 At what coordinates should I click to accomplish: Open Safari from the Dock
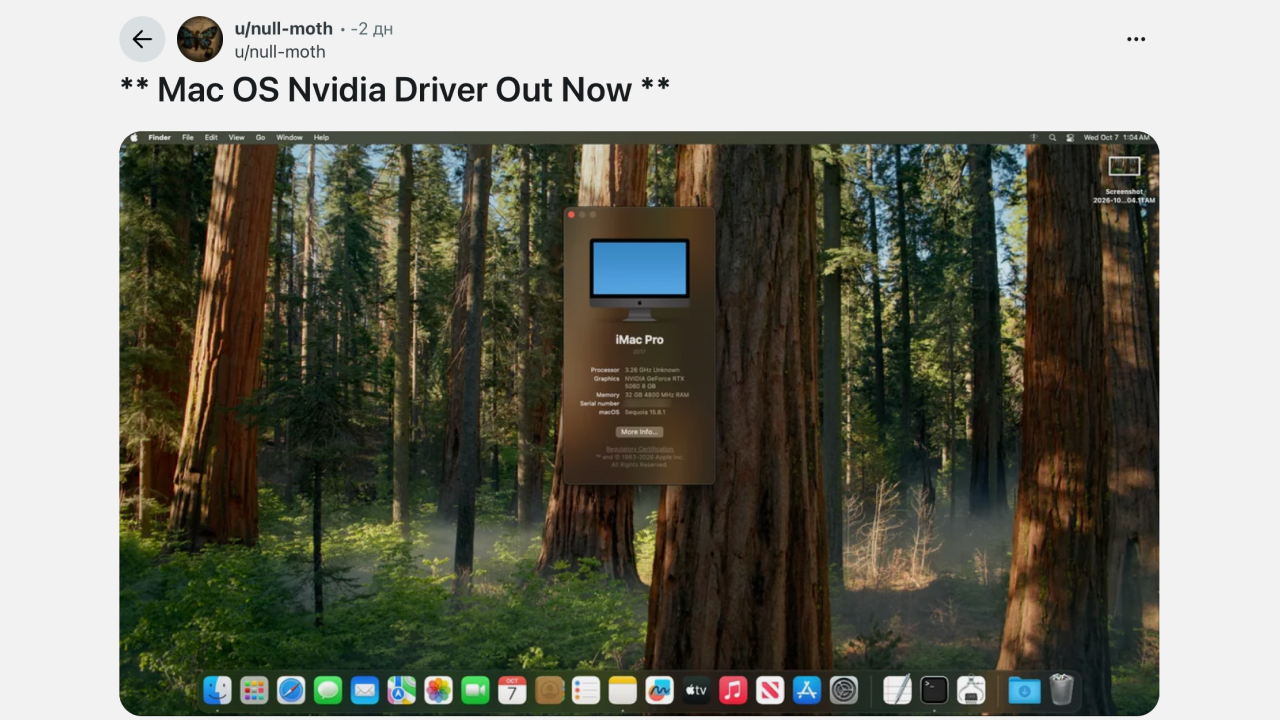point(291,690)
